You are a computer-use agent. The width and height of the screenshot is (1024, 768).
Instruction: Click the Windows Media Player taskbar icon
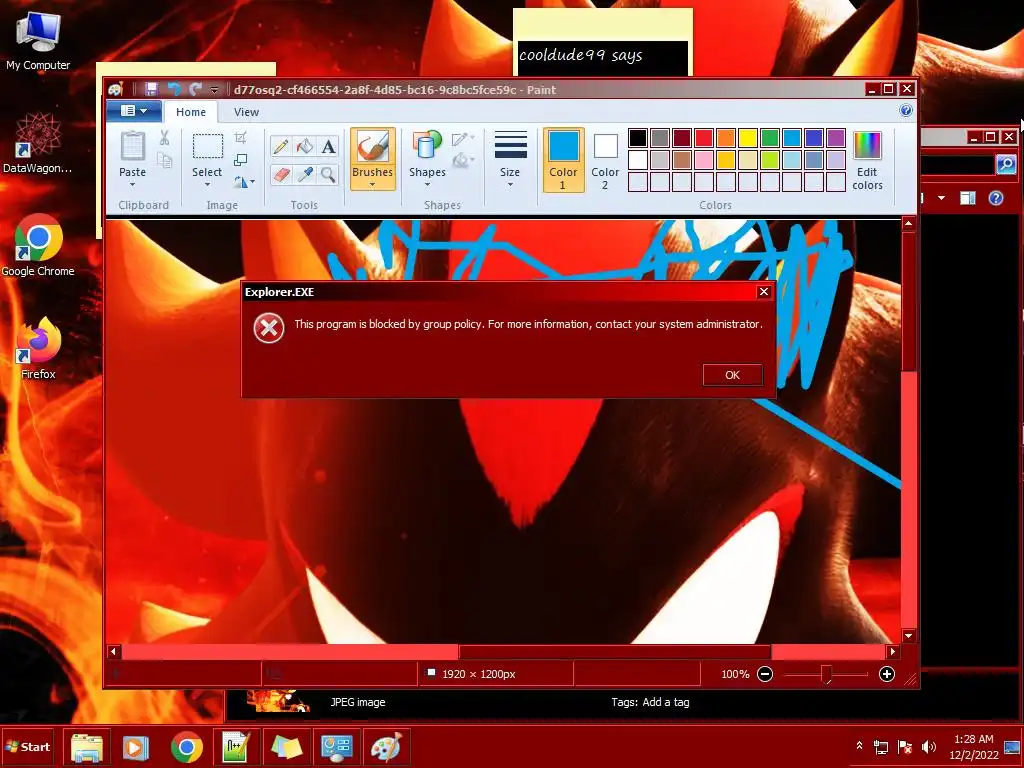pos(136,747)
